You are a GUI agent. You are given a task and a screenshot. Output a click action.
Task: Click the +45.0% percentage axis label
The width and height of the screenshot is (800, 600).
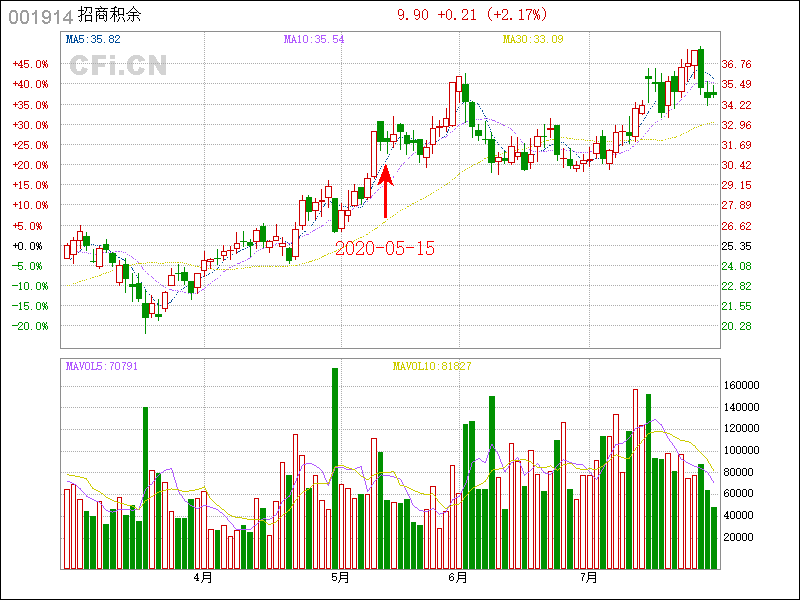[x=30, y=64]
